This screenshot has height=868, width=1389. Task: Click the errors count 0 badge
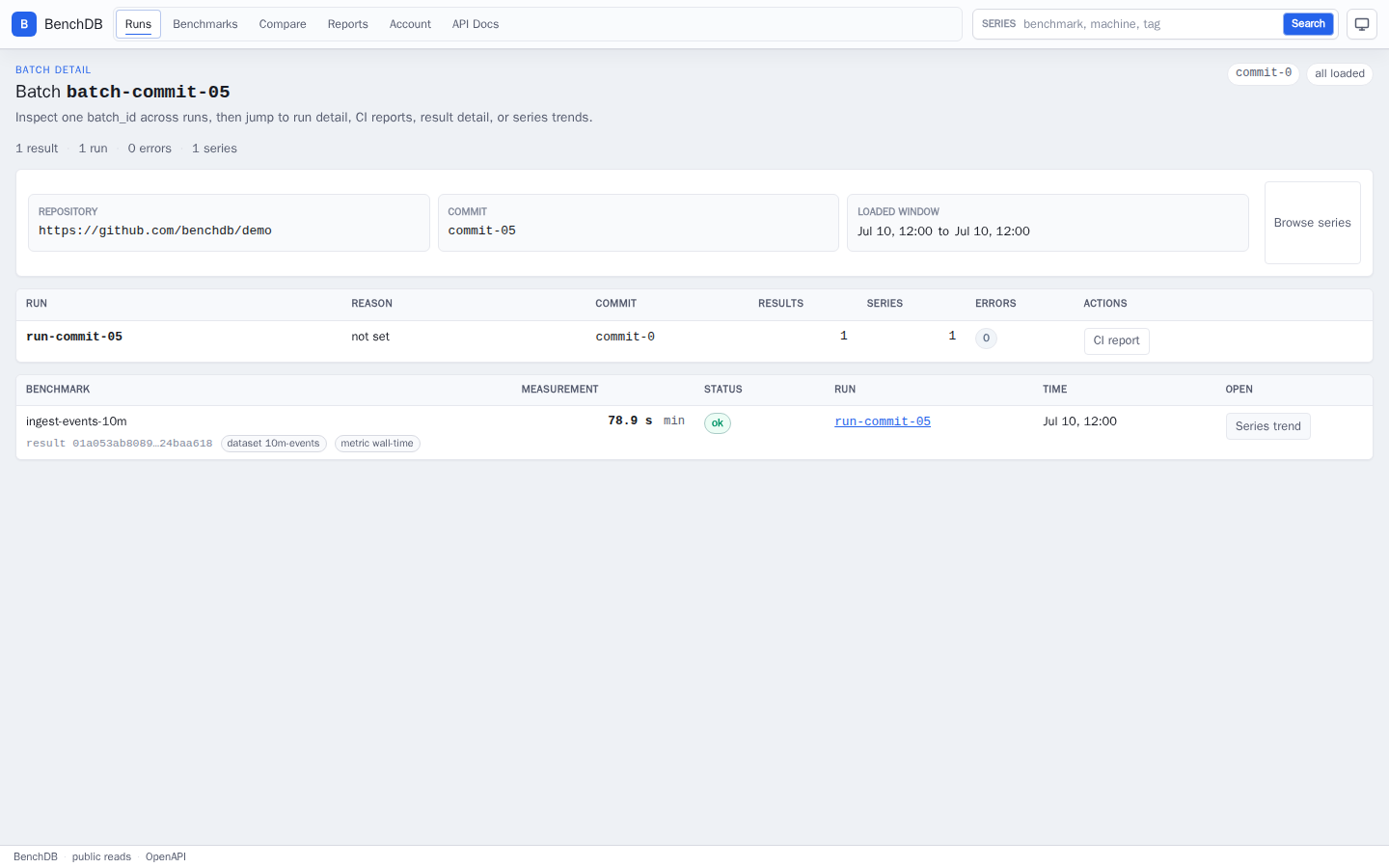coord(986,339)
